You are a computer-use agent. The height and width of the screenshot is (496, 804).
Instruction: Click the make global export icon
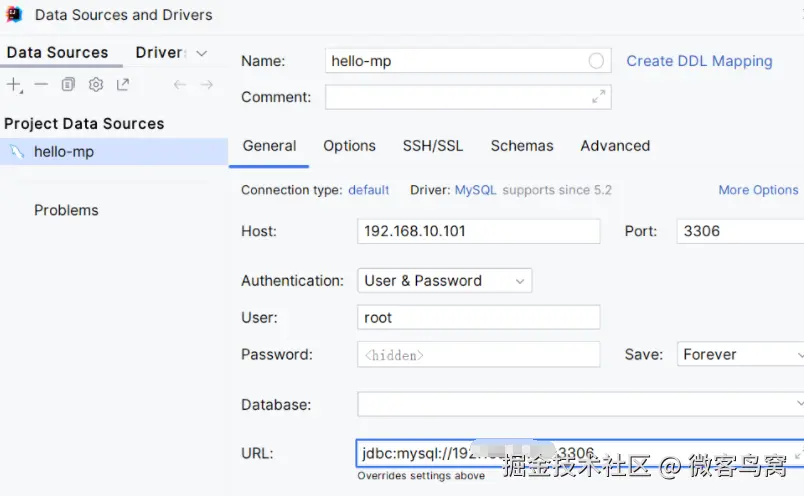point(123,84)
